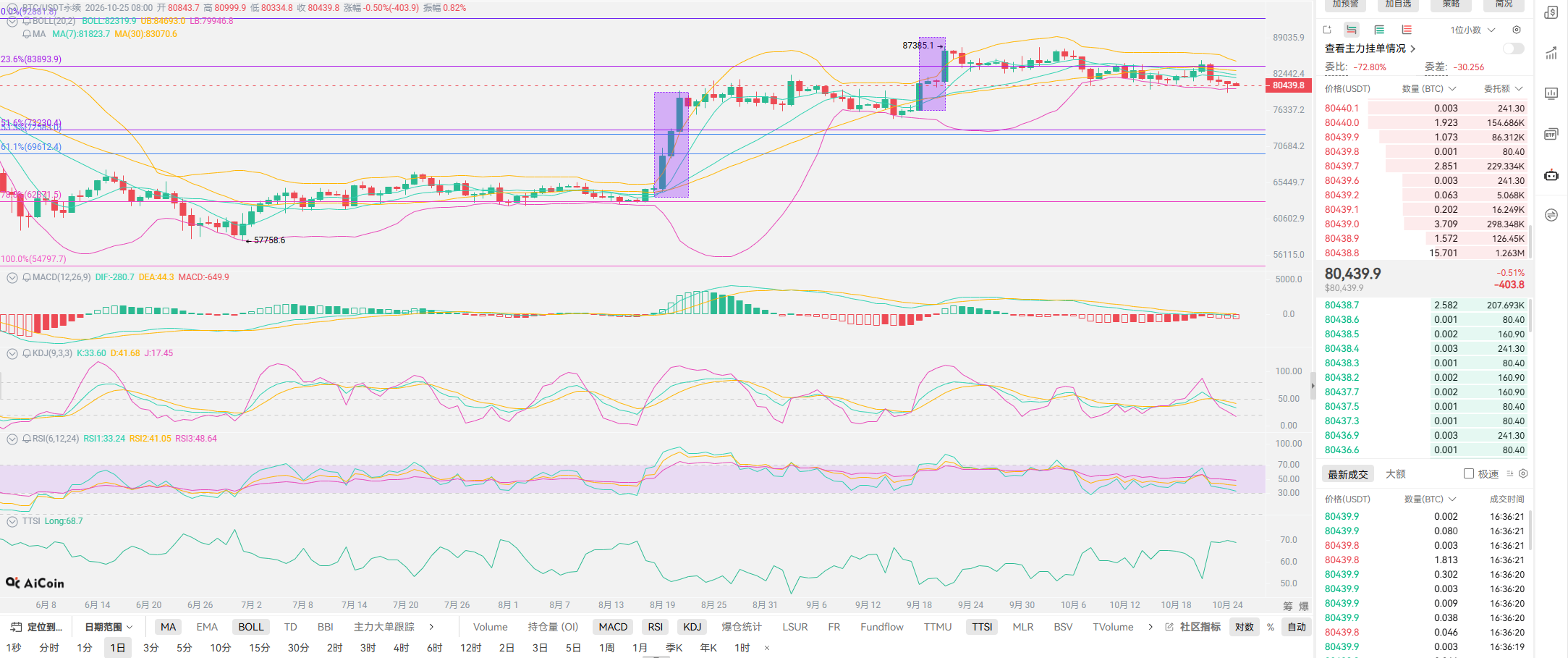Toggle the 查看主力挂单情况 switch
This screenshot has height=658, width=1568.
click(1513, 48)
